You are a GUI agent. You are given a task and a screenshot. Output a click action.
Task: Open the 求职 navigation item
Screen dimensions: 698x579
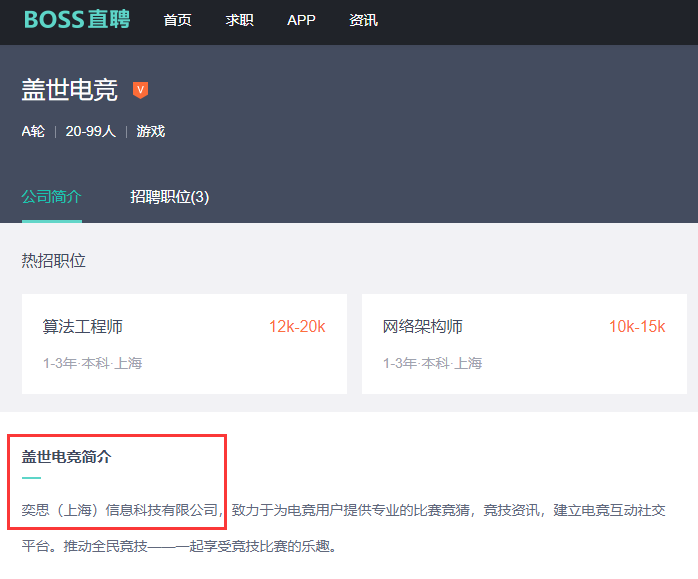point(239,20)
